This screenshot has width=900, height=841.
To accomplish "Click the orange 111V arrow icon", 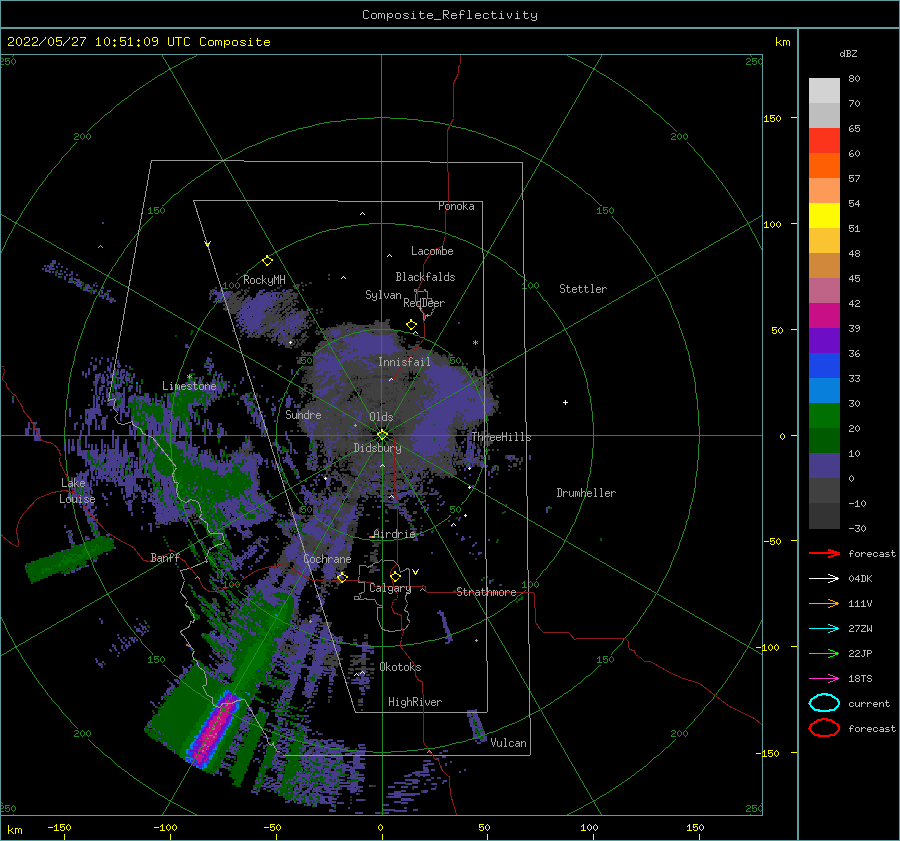I will 824,603.
